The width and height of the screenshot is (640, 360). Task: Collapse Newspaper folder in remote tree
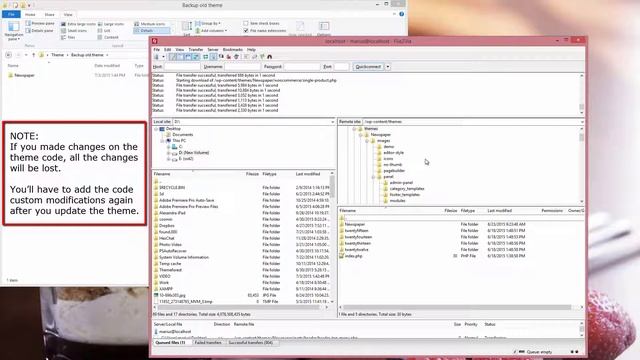tap(361, 135)
